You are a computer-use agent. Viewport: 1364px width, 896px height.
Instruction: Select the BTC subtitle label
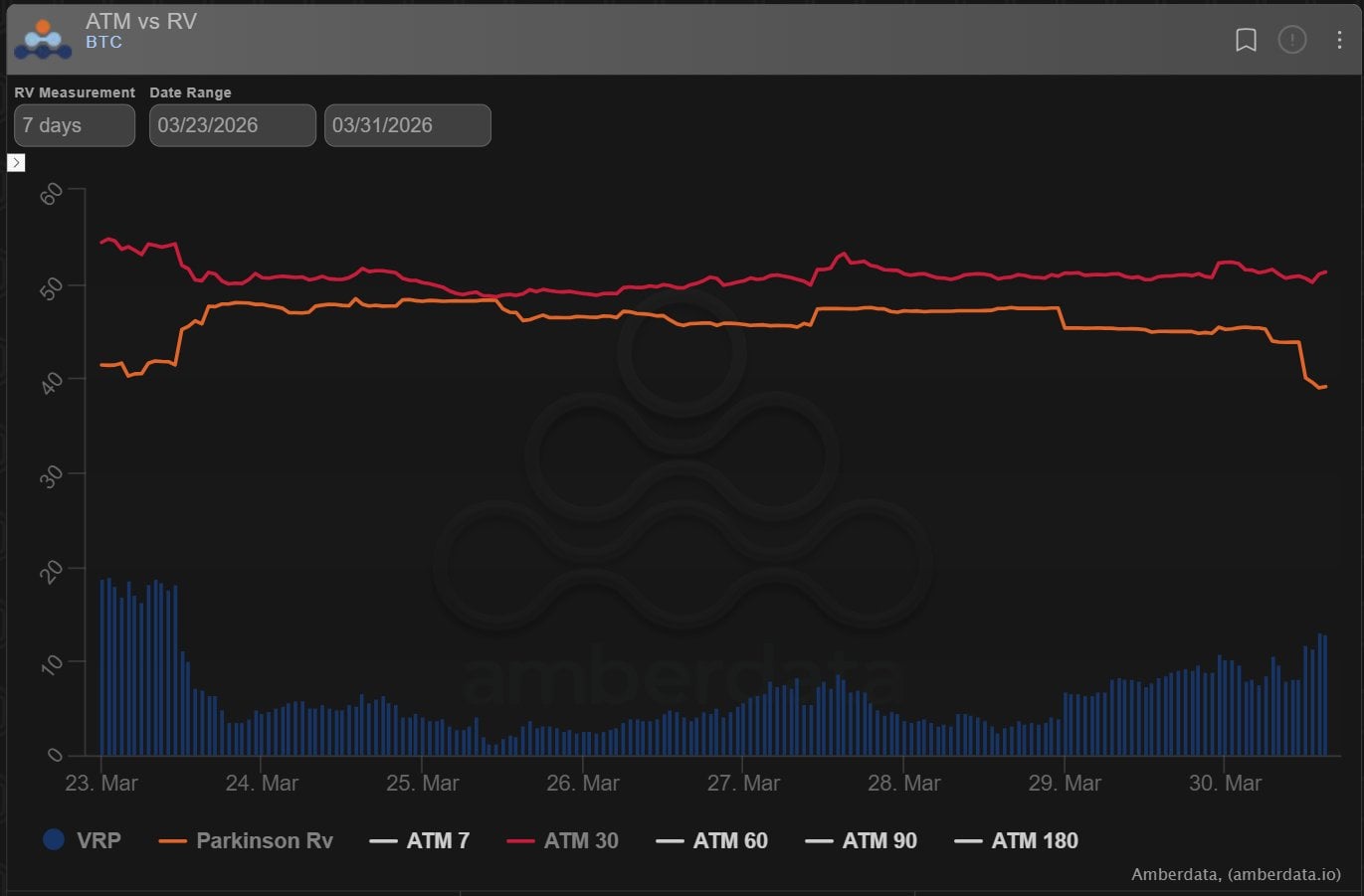point(103,43)
